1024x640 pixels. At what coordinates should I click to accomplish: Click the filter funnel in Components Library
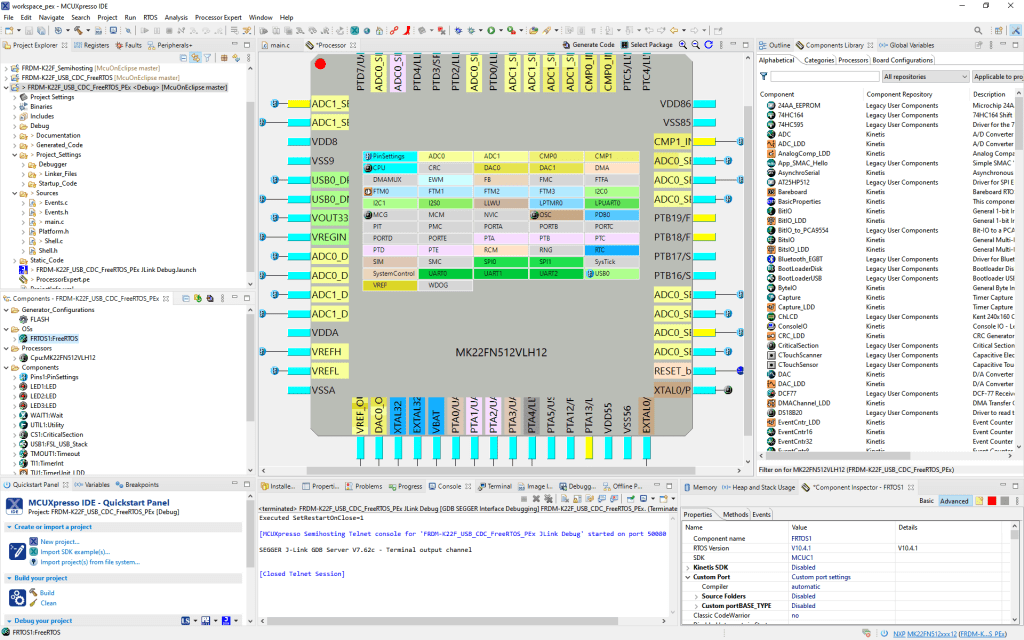pyautogui.click(x=764, y=77)
